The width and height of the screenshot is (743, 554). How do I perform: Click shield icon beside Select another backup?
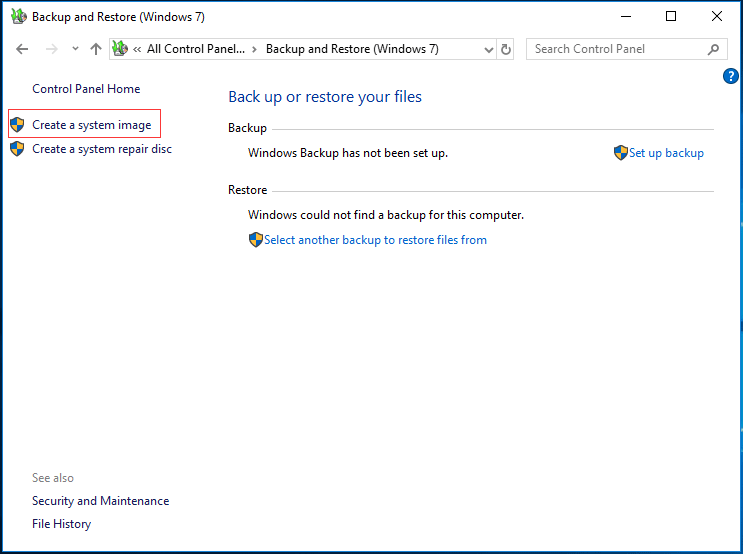click(255, 240)
